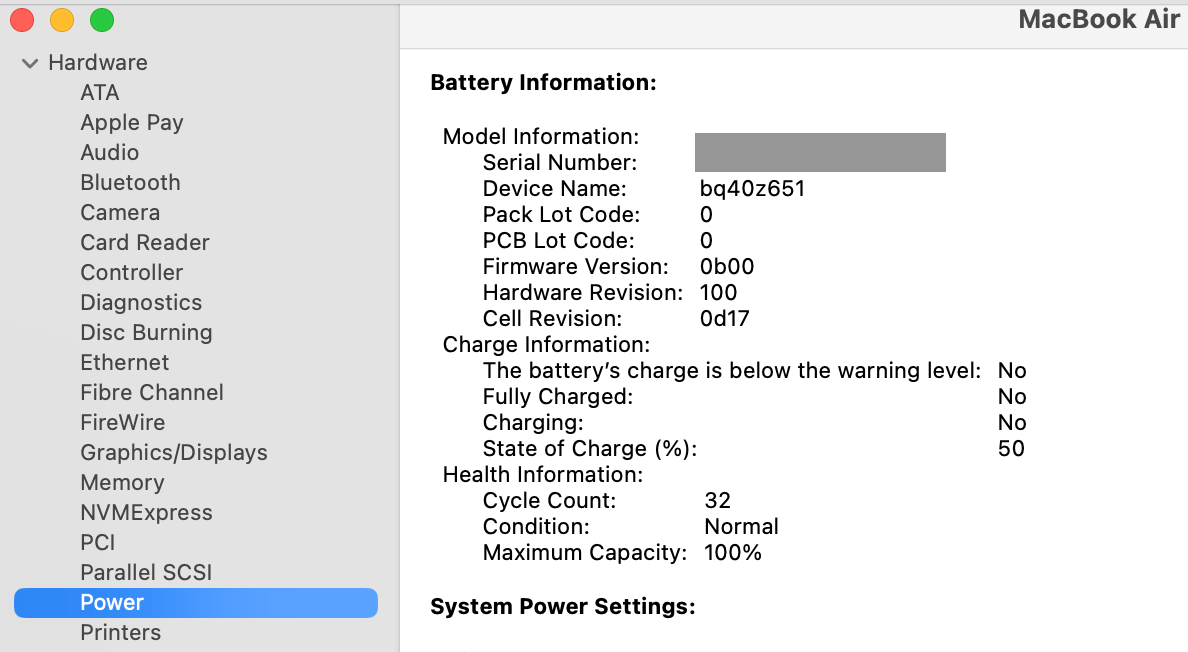1188x652 pixels.
Task: Select the maximum capacity value 100%
Action: [733, 553]
